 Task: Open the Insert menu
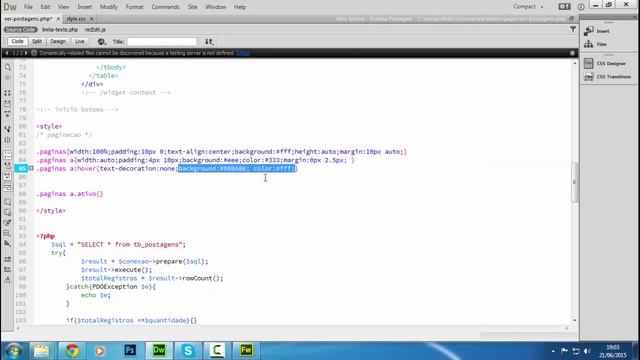point(84,7)
